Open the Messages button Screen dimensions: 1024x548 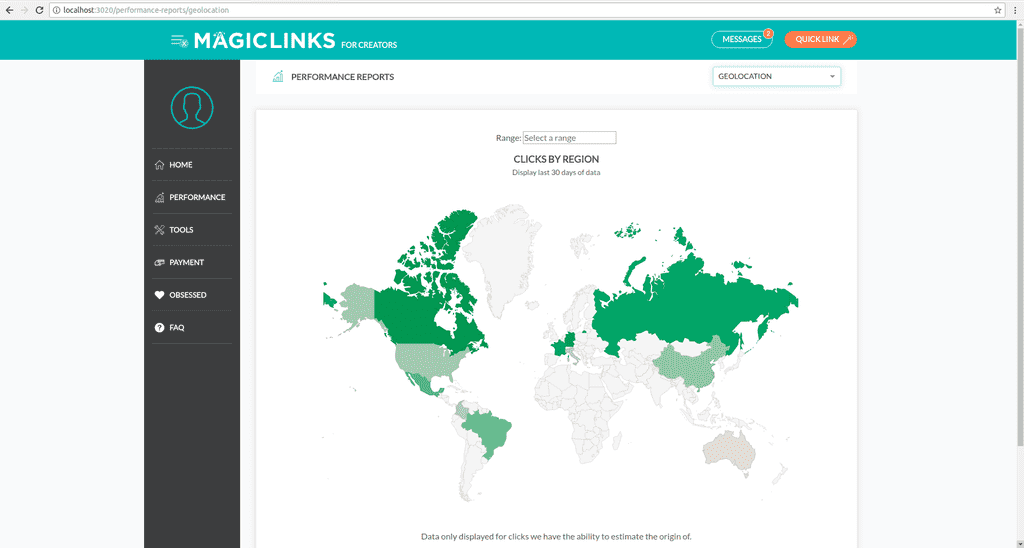(741, 39)
